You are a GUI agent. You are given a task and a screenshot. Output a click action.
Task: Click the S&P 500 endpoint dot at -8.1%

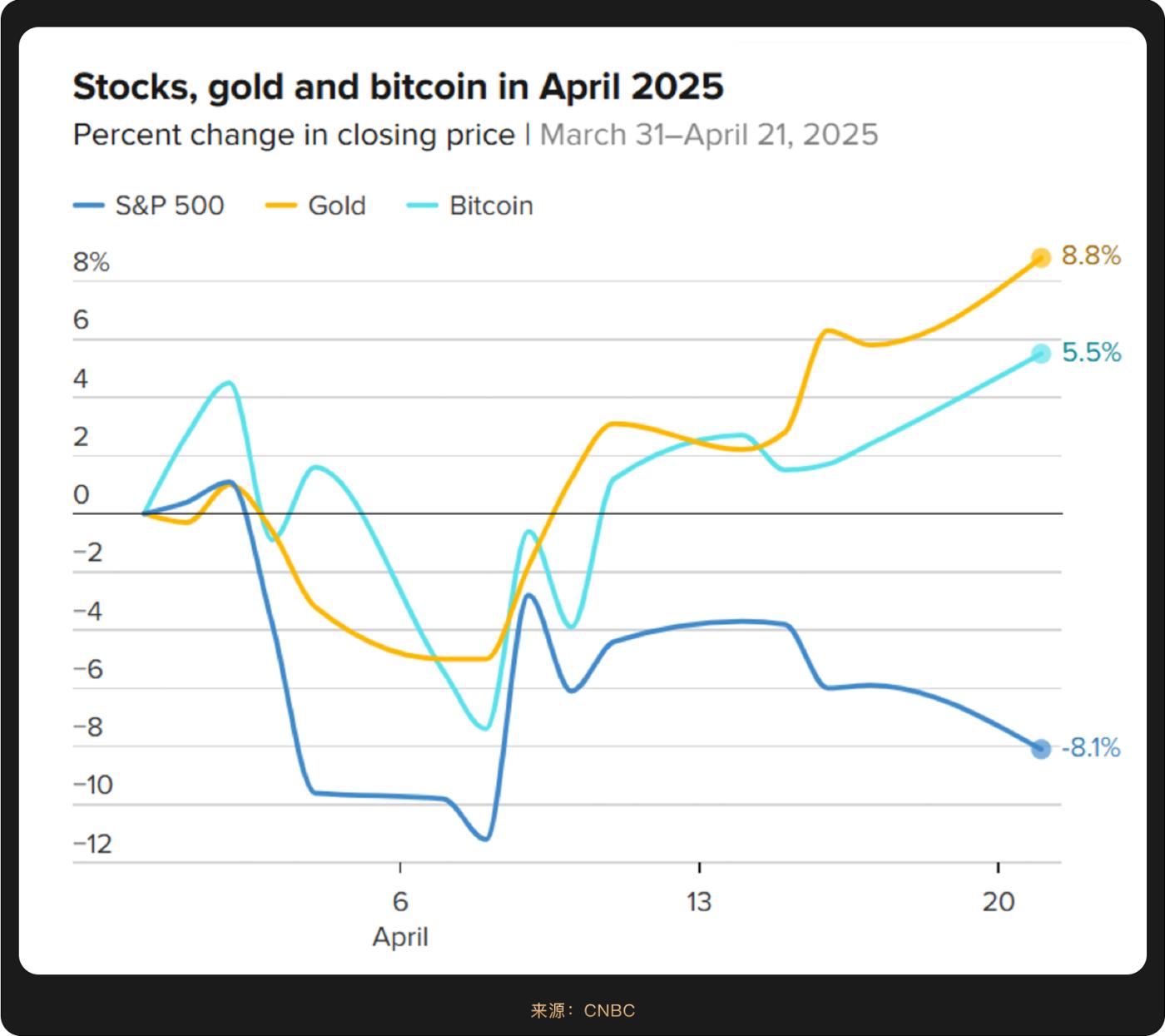[1040, 749]
